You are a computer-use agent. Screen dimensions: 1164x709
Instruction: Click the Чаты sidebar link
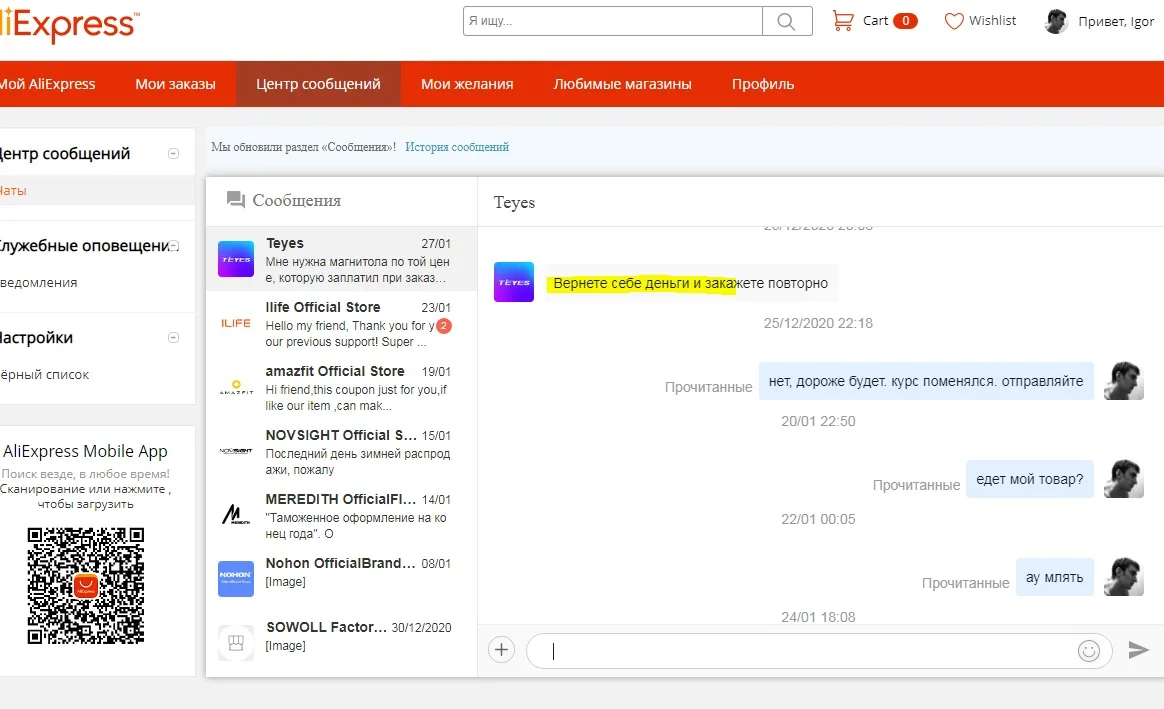tap(13, 191)
